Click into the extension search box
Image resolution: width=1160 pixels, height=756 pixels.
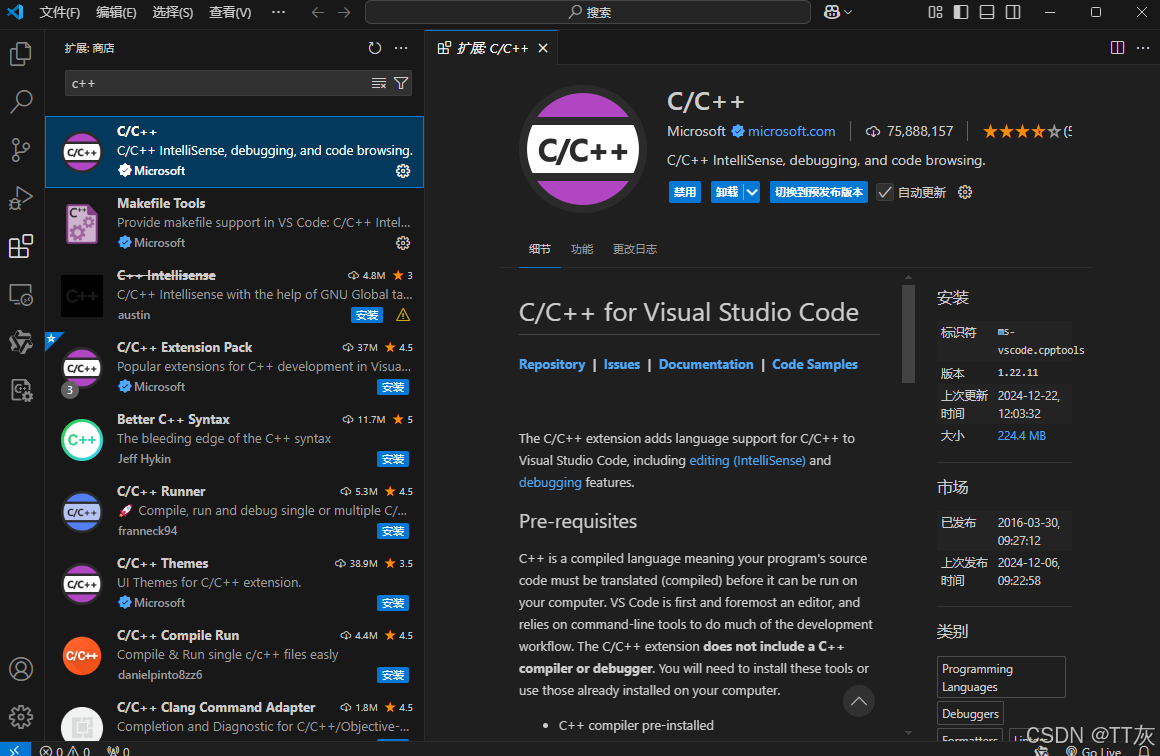coord(200,83)
